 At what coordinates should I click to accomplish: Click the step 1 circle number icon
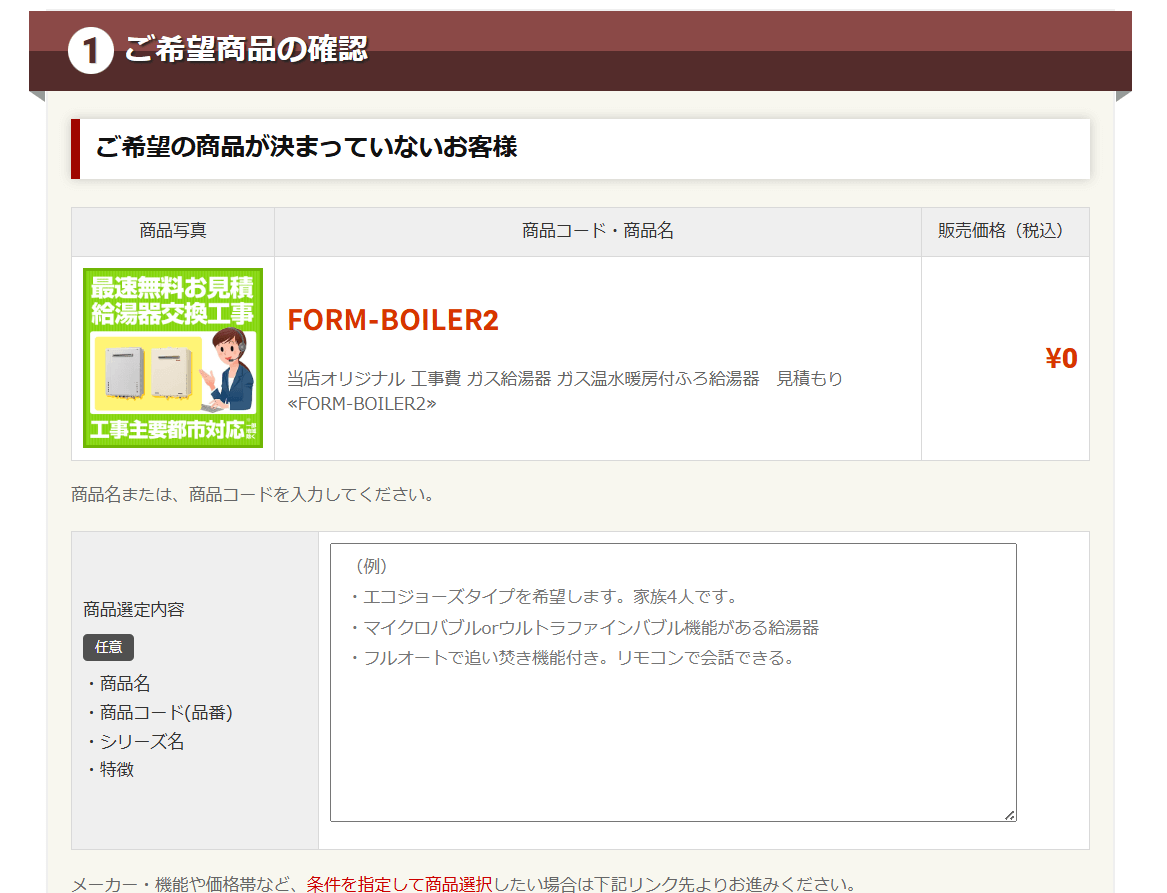tap(90, 51)
